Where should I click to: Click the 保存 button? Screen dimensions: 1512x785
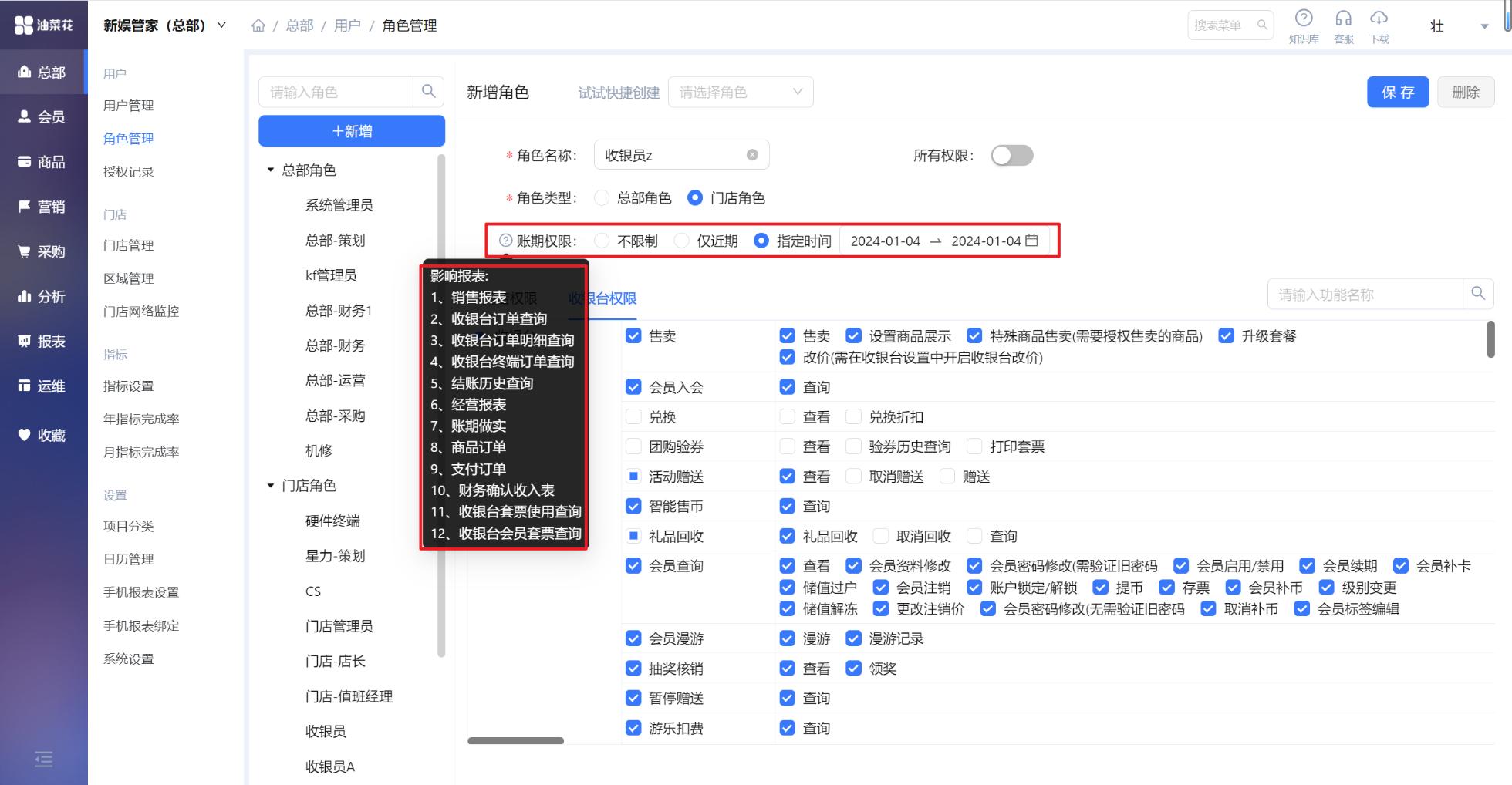click(1398, 92)
